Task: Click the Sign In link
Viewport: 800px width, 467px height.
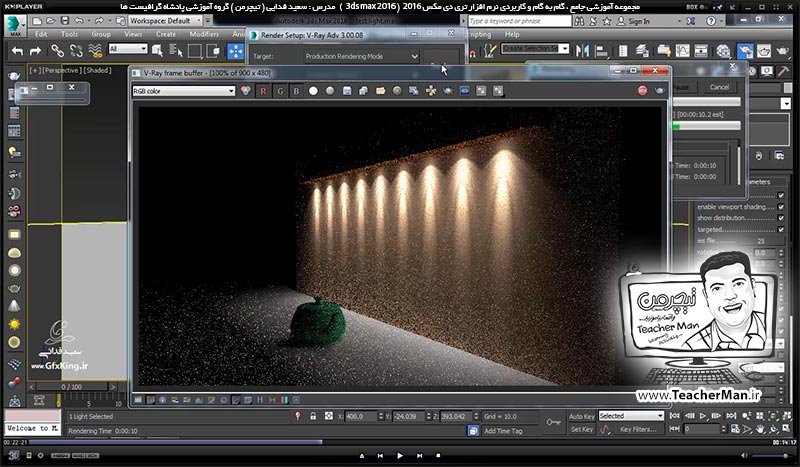Action: [639, 21]
